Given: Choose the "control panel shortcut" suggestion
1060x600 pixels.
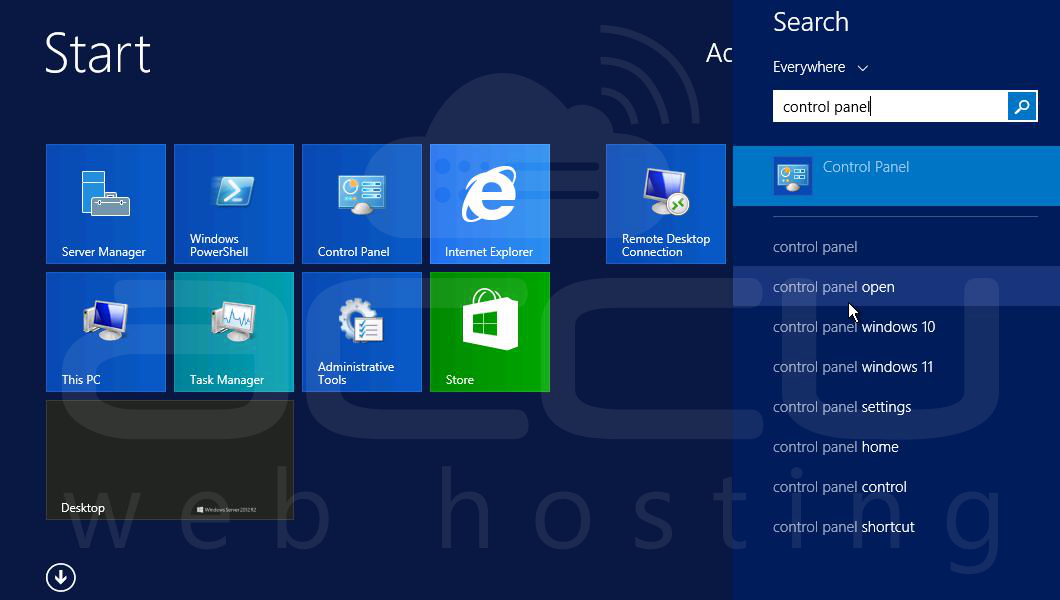Looking at the screenshot, I should pos(896,526).
